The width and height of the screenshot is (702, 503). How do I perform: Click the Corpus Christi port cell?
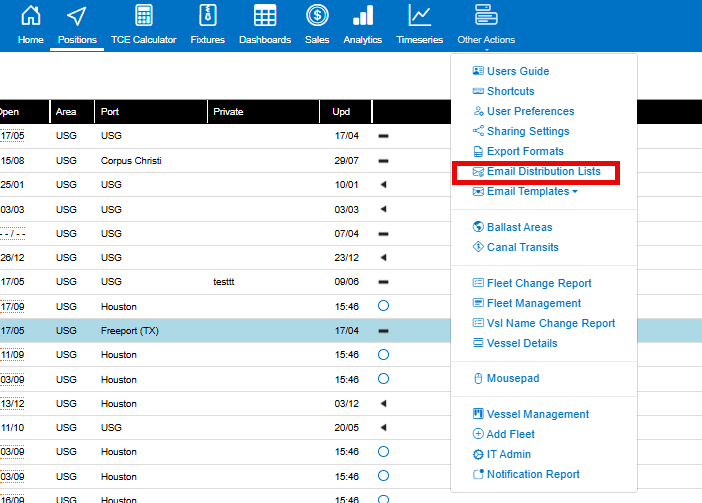tap(131, 160)
